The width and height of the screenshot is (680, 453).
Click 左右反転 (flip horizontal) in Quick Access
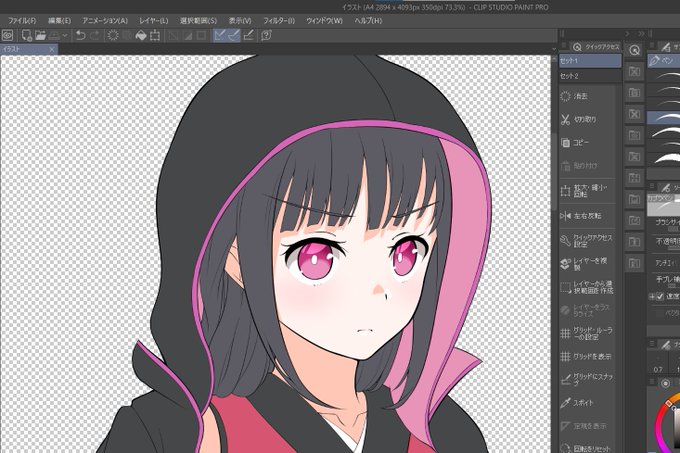click(x=587, y=215)
